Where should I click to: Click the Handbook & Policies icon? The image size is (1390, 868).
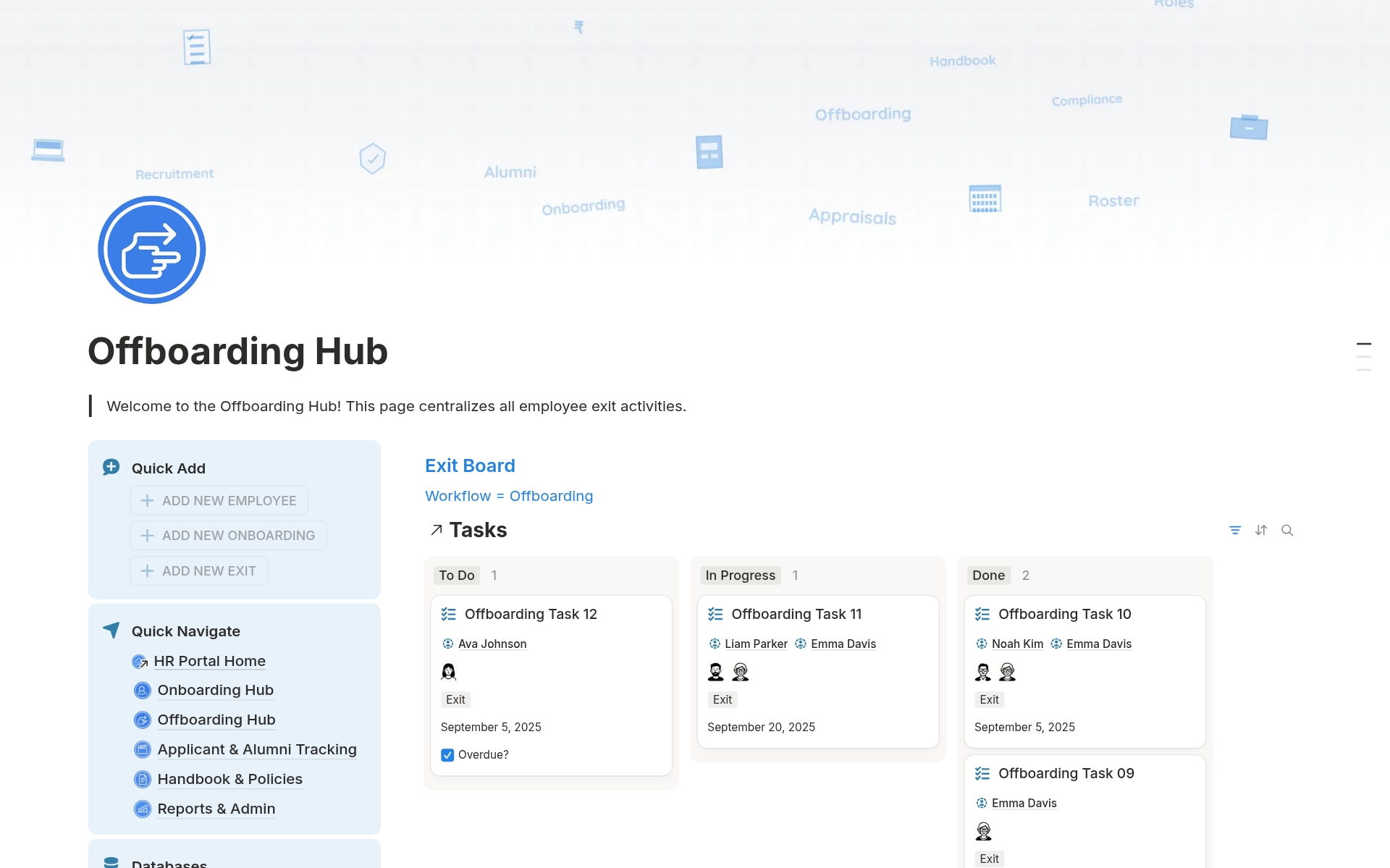(x=143, y=780)
